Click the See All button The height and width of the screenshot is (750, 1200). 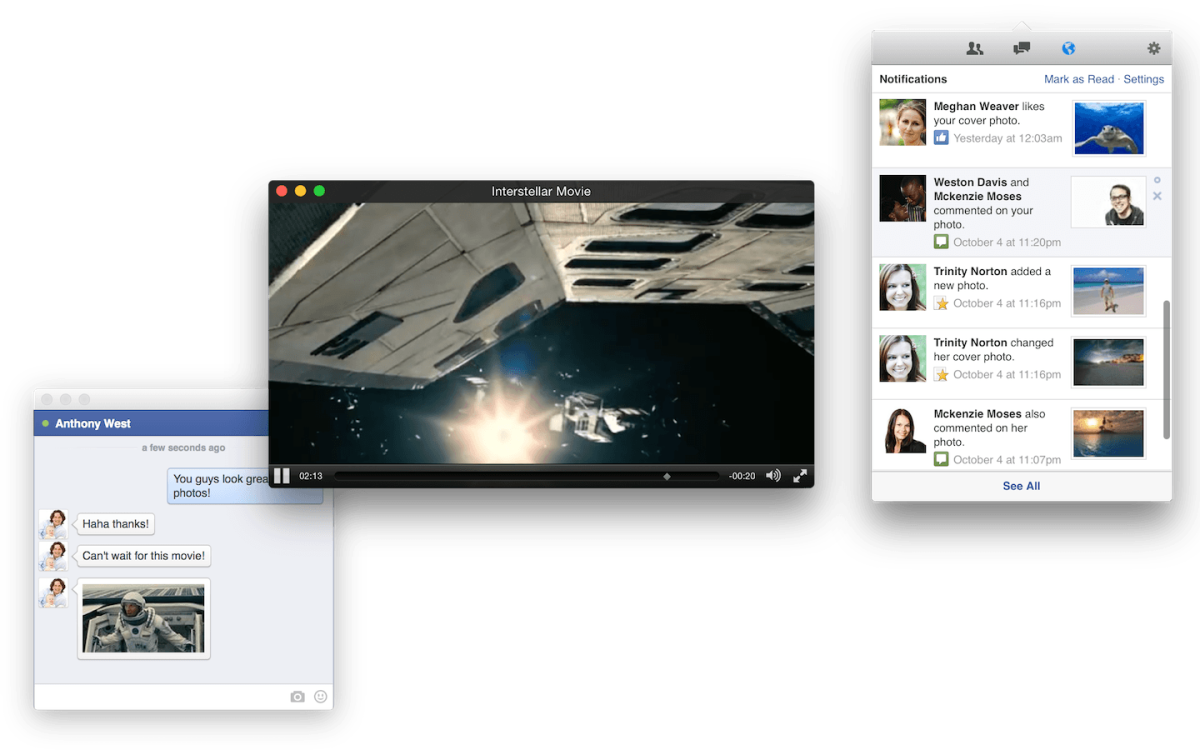(x=1021, y=486)
